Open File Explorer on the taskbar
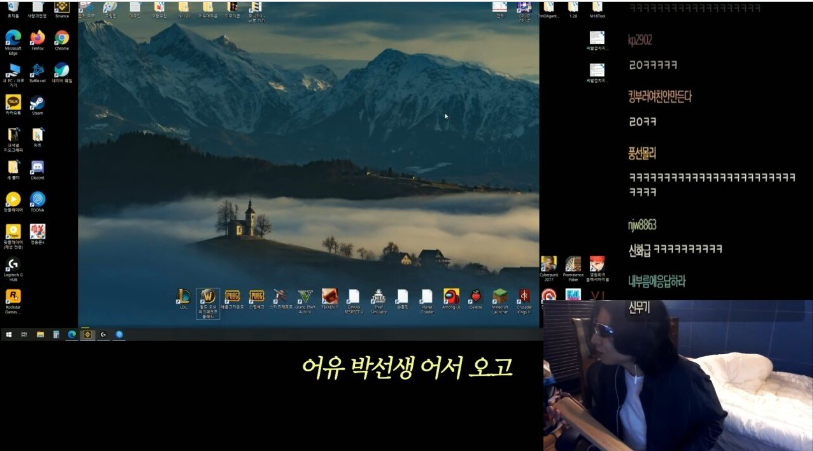This screenshot has width=813, height=451. coord(40,335)
